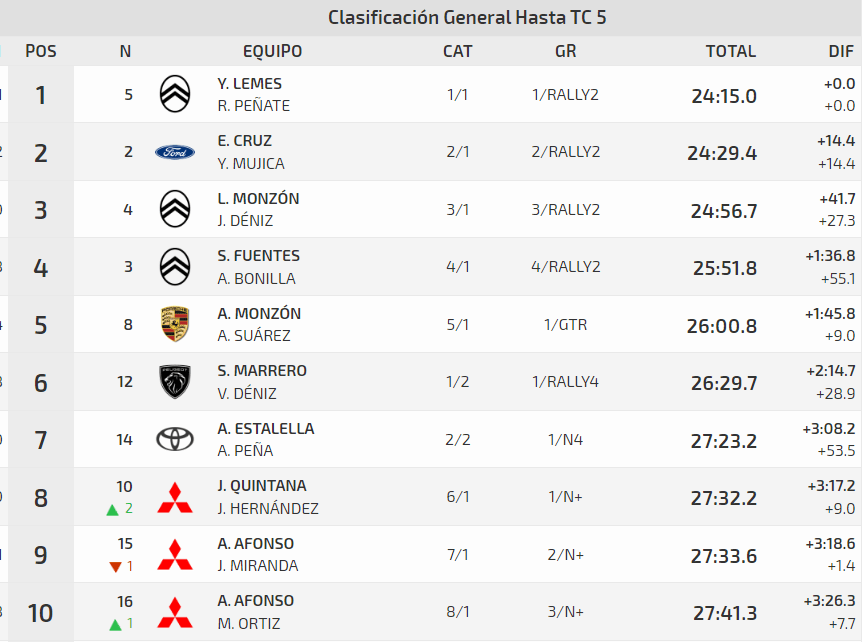Click the EQUIPO column header
The width and height of the screenshot is (866, 642).
point(272,51)
